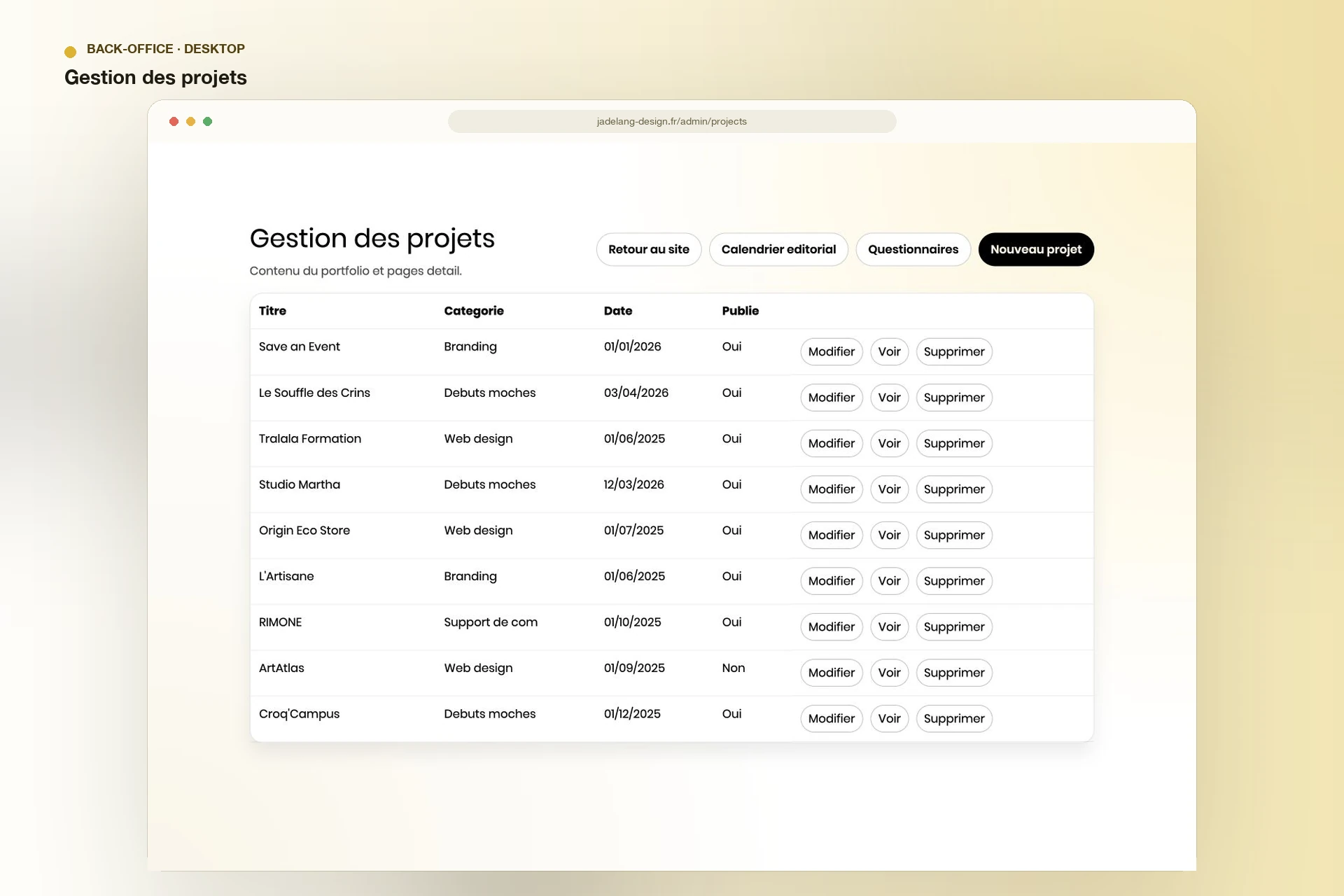Voir the Tralala Formation project
Image resolution: width=1344 pixels, height=896 pixels.
click(889, 443)
